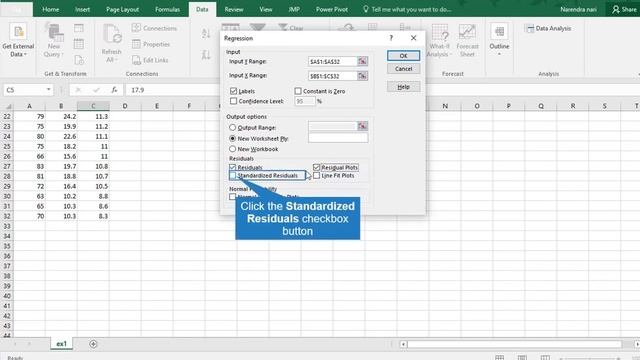The height and width of the screenshot is (360, 640).
Task: Open Get External Data menu
Action: tap(18, 41)
